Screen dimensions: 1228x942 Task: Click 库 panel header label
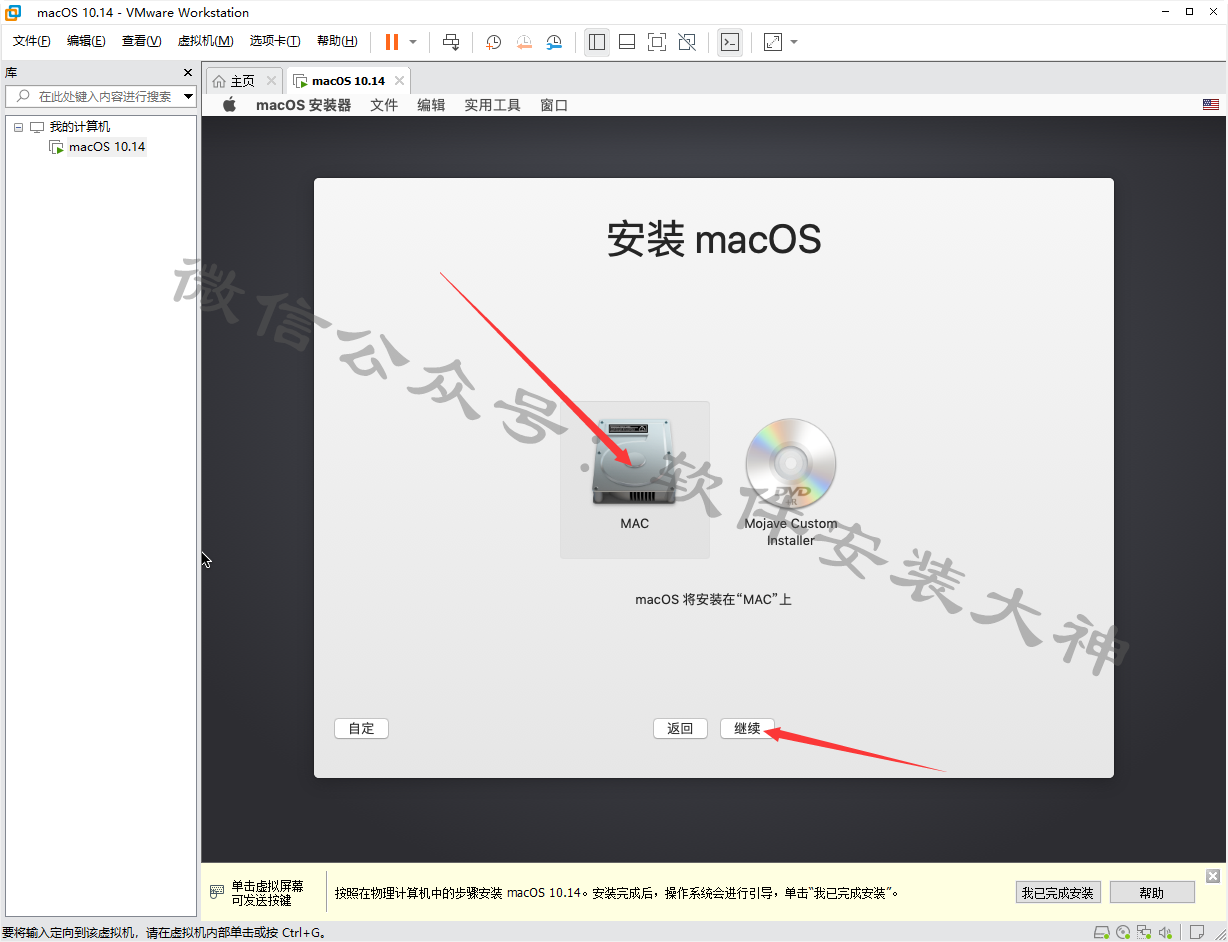point(11,73)
